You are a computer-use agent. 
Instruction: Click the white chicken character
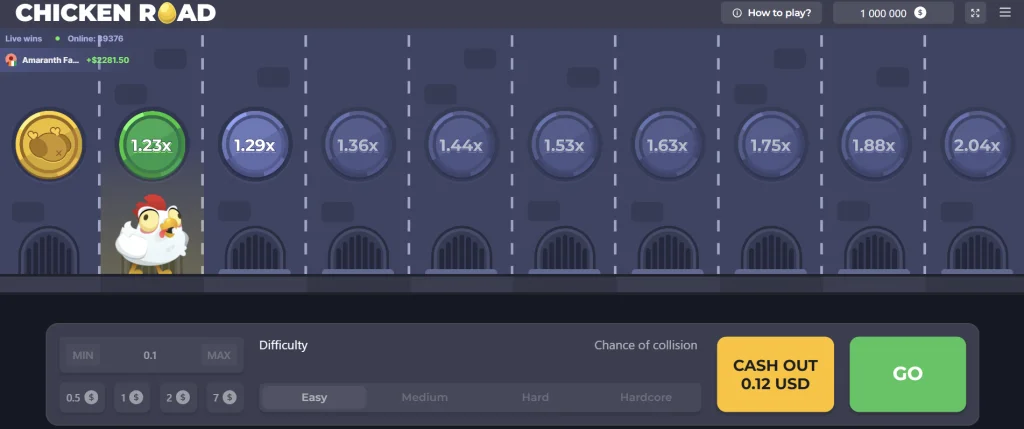pos(152,234)
